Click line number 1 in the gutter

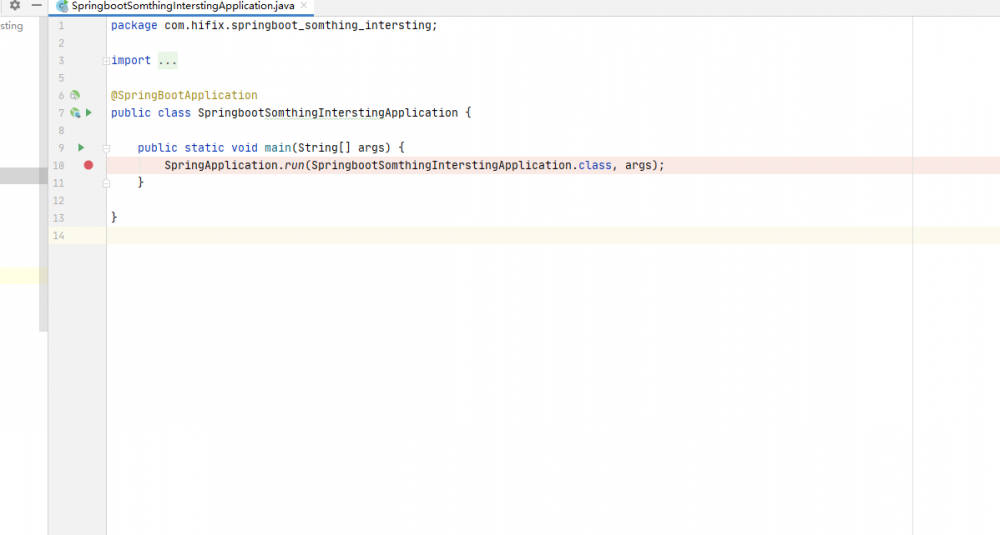61,26
